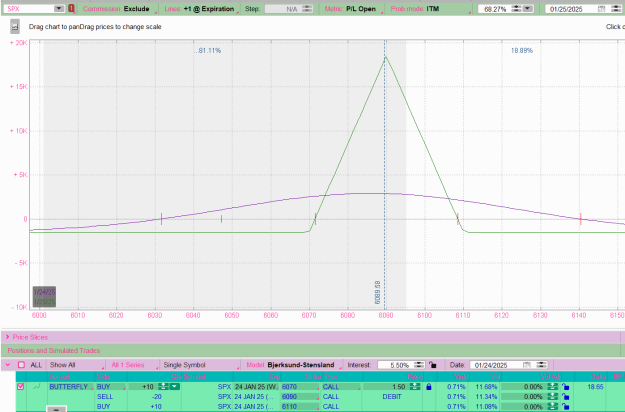Open the BUTTERFLY spread type dropdown
The height and width of the screenshot is (412, 625).
(x=71, y=386)
